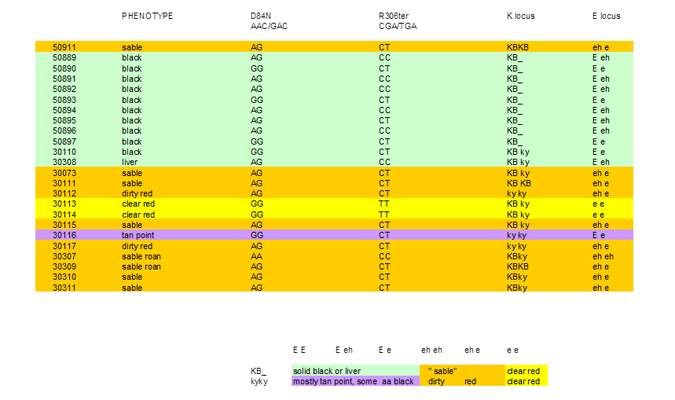Select the eh eh cell in row 30307
Viewport: 675px width, 400px height.
[601, 256]
